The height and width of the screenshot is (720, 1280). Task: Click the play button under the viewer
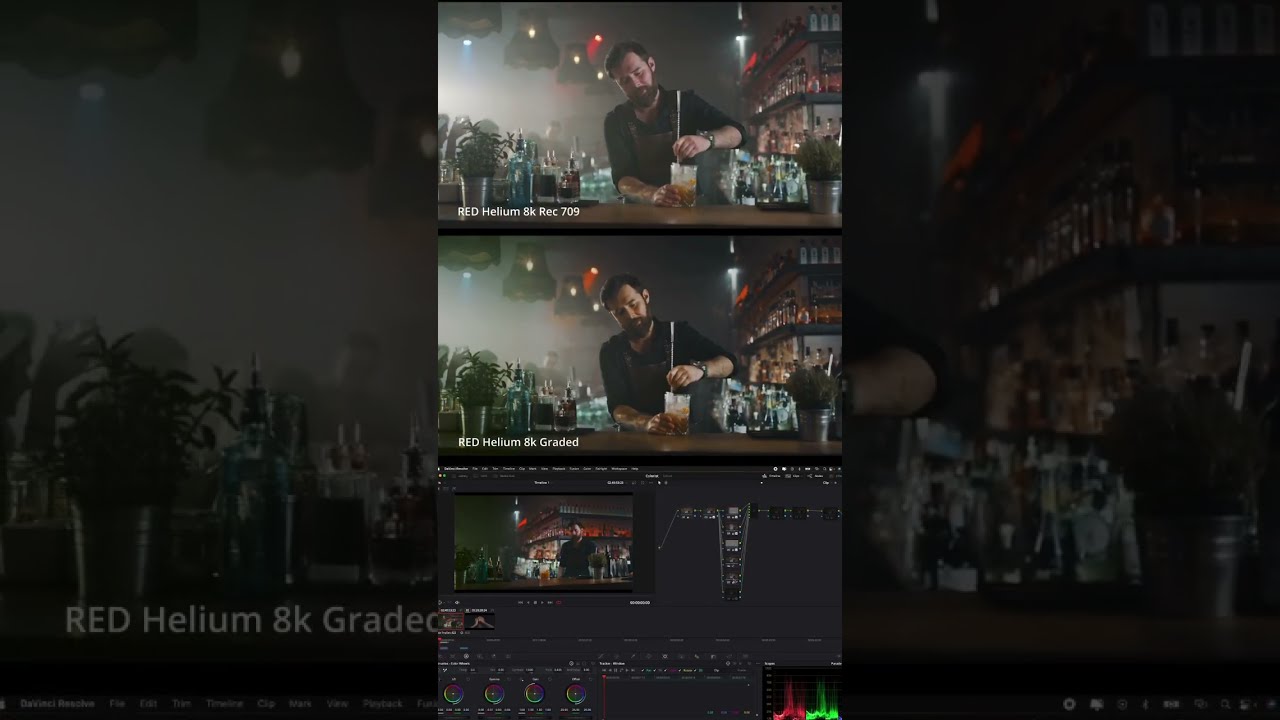pos(542,603)
